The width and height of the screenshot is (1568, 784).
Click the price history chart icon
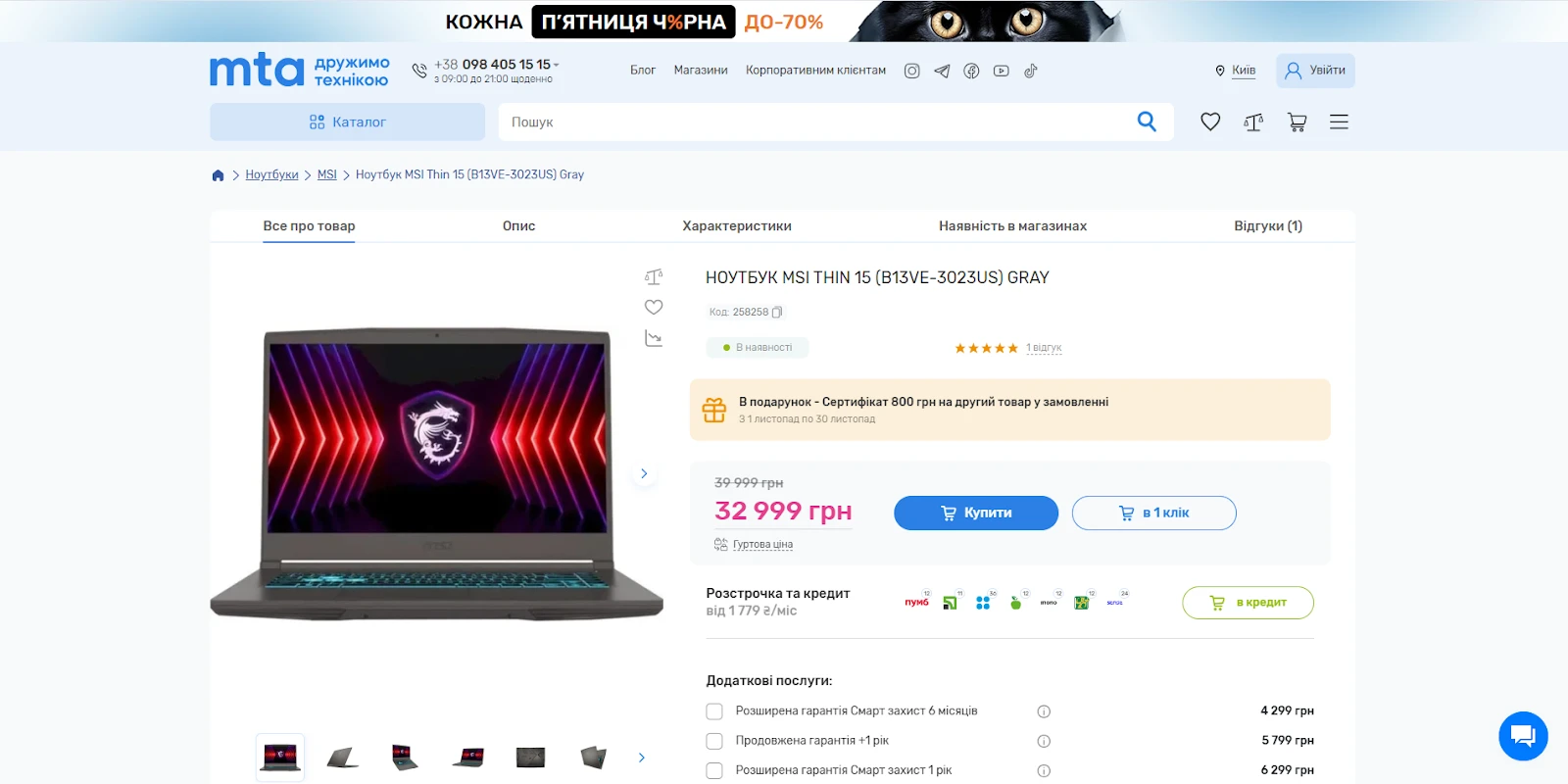tap(654, 338)
